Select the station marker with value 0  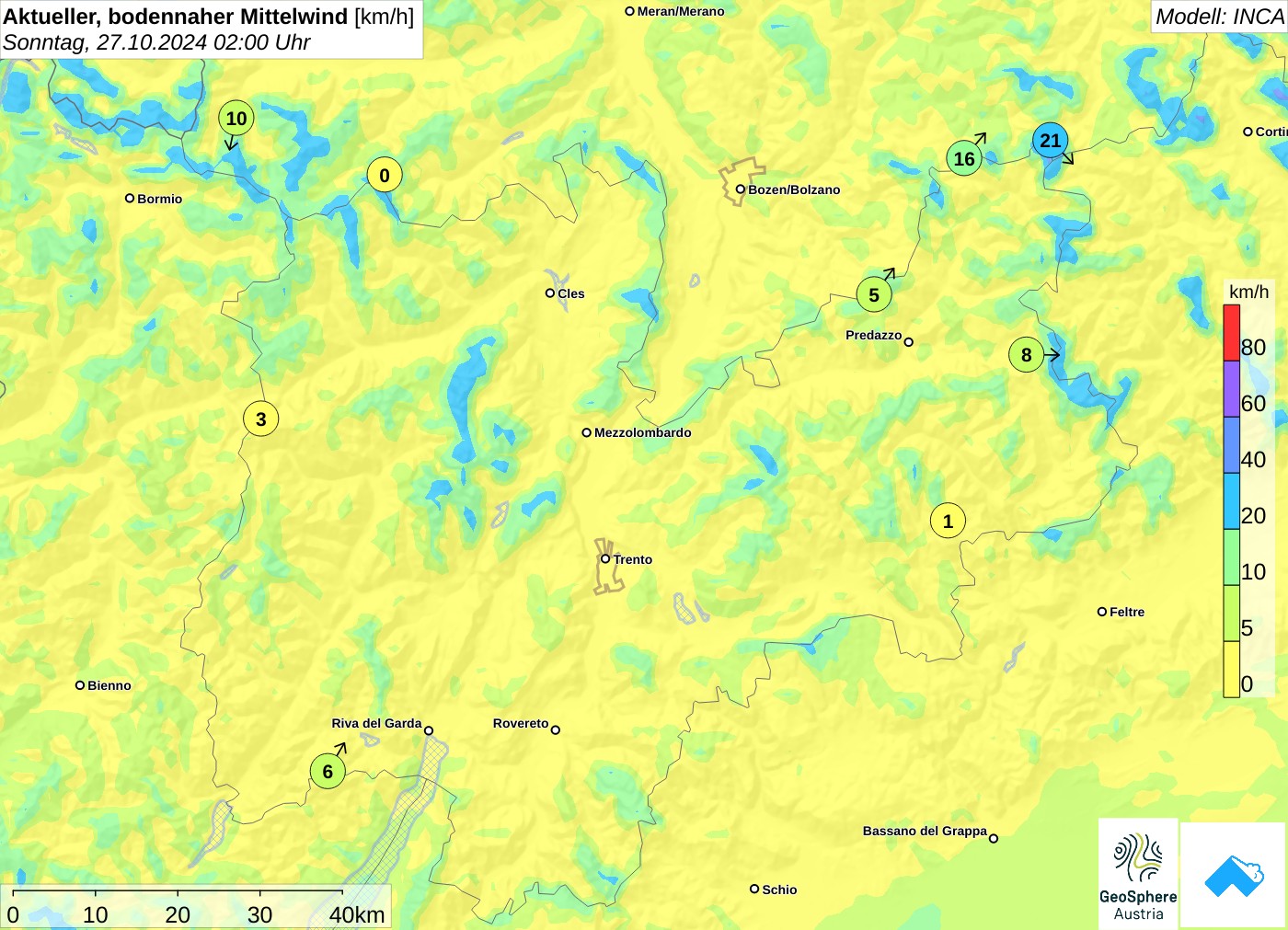coord(385,175)
